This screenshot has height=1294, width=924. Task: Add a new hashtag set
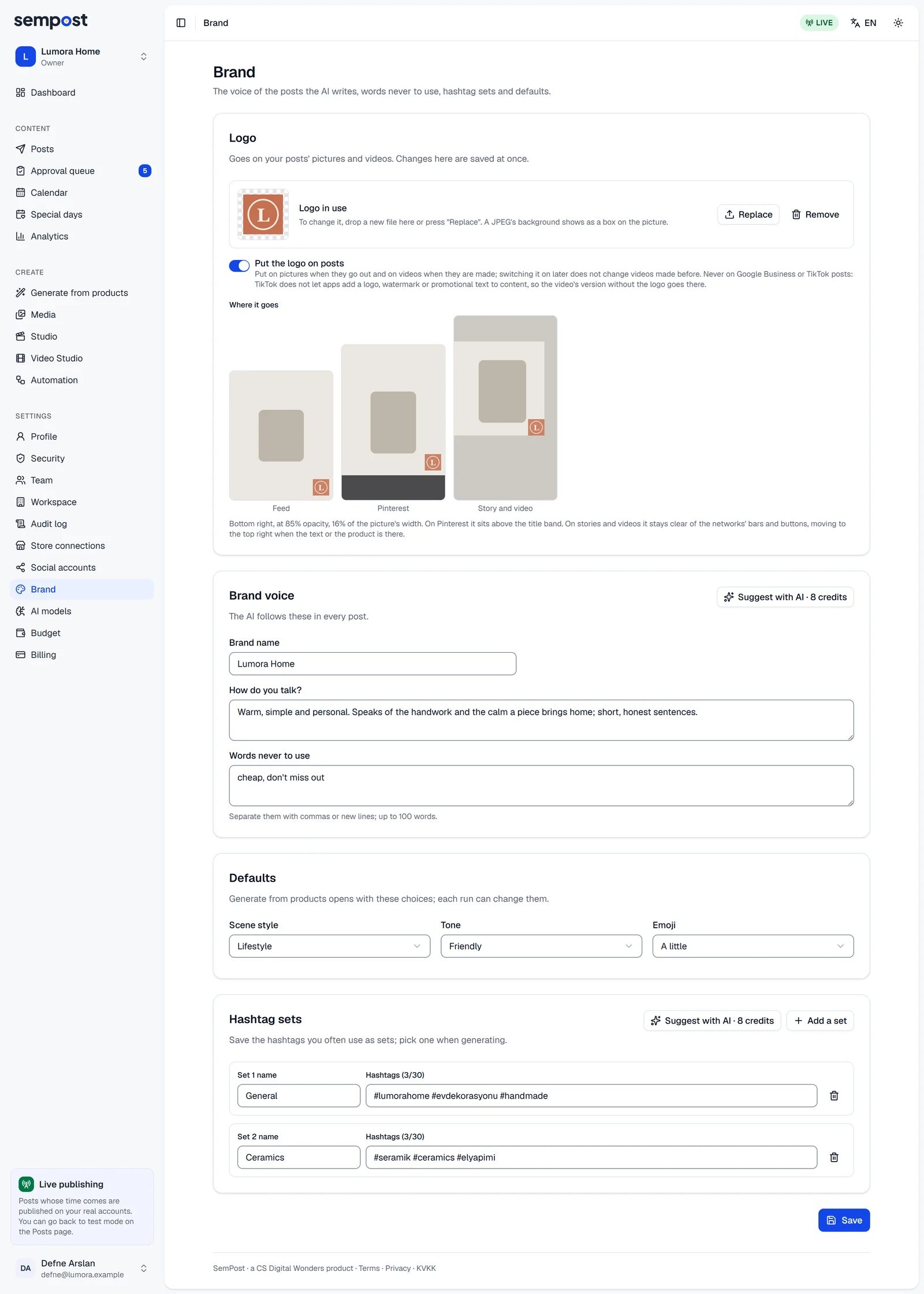tap(820, 1021)
